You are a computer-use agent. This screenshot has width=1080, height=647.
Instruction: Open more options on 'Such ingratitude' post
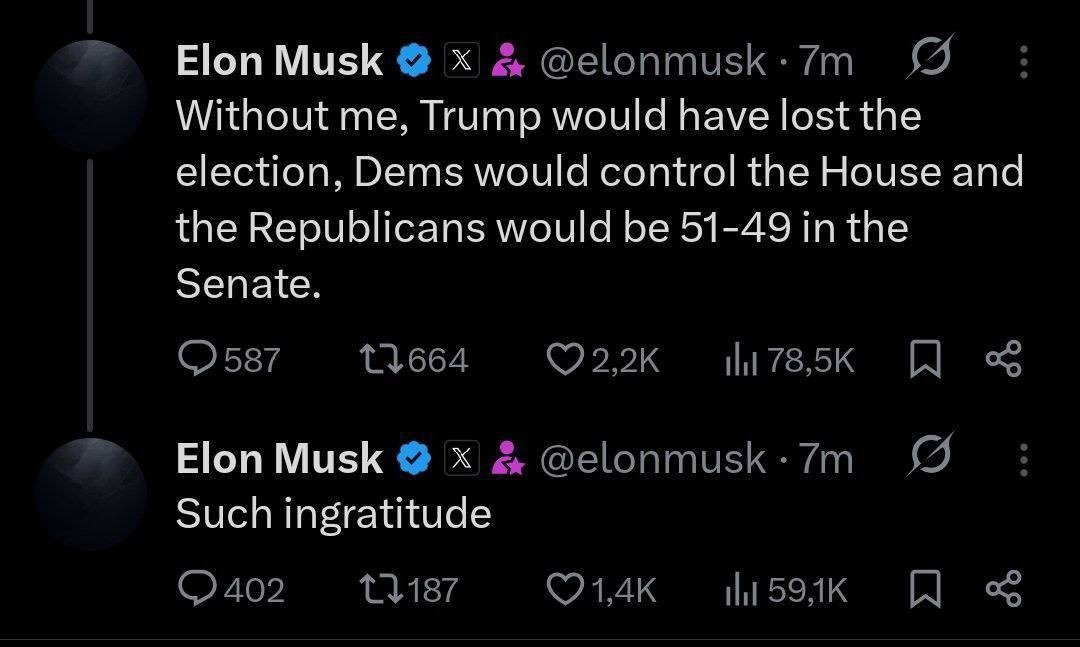tap(1023, 459)
